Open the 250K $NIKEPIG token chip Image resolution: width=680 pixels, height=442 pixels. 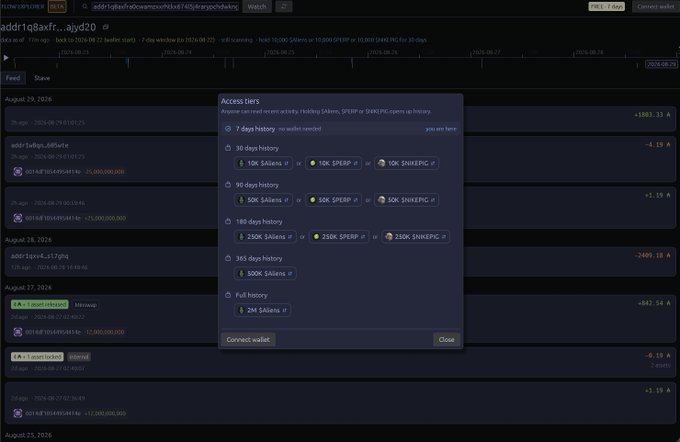415,237
